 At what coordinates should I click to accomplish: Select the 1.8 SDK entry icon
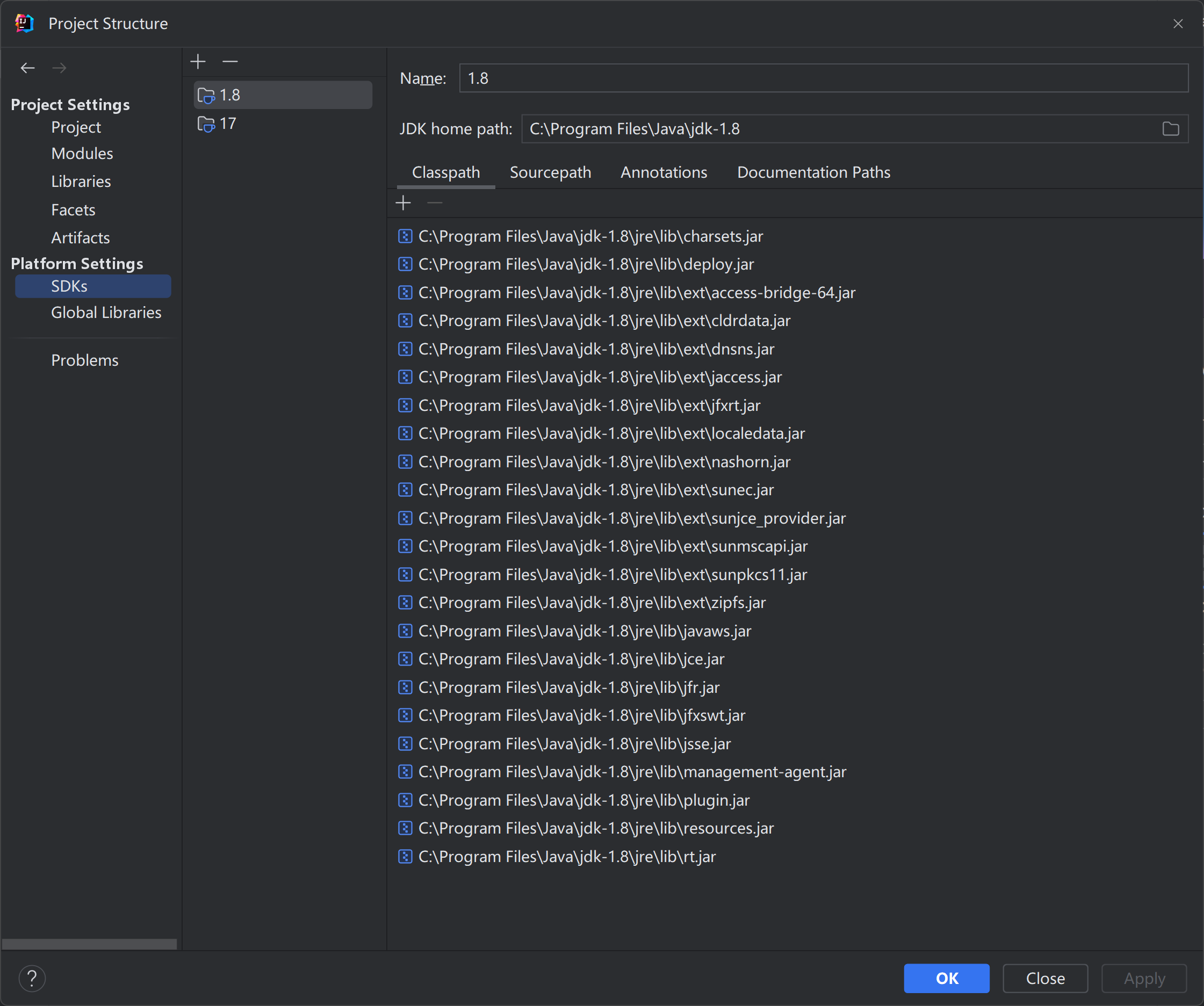click(207, 94)
